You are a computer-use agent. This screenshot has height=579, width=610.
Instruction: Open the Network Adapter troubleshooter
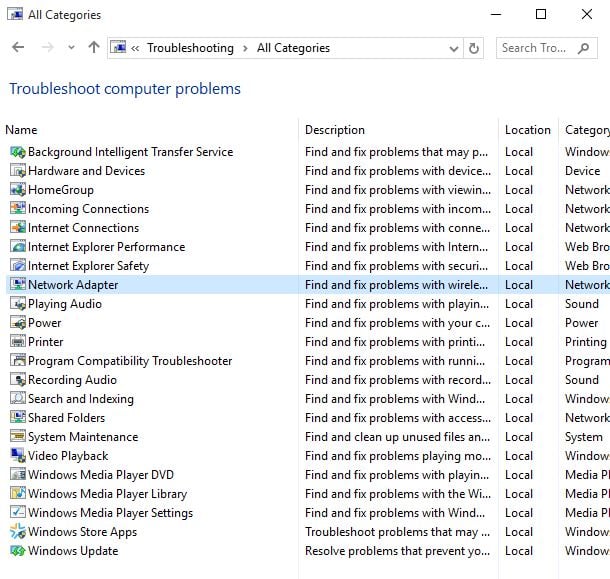[x=73, y=284]
